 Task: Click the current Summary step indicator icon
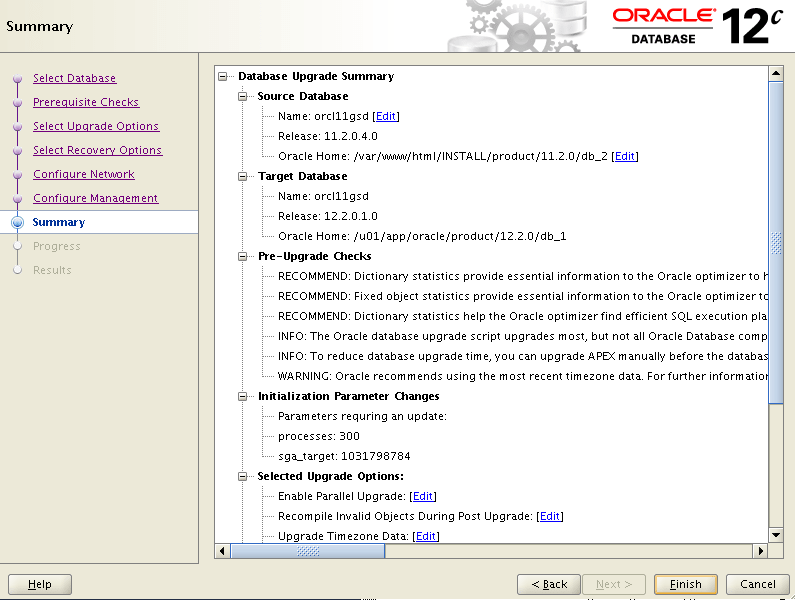click(x=18, y=223)
